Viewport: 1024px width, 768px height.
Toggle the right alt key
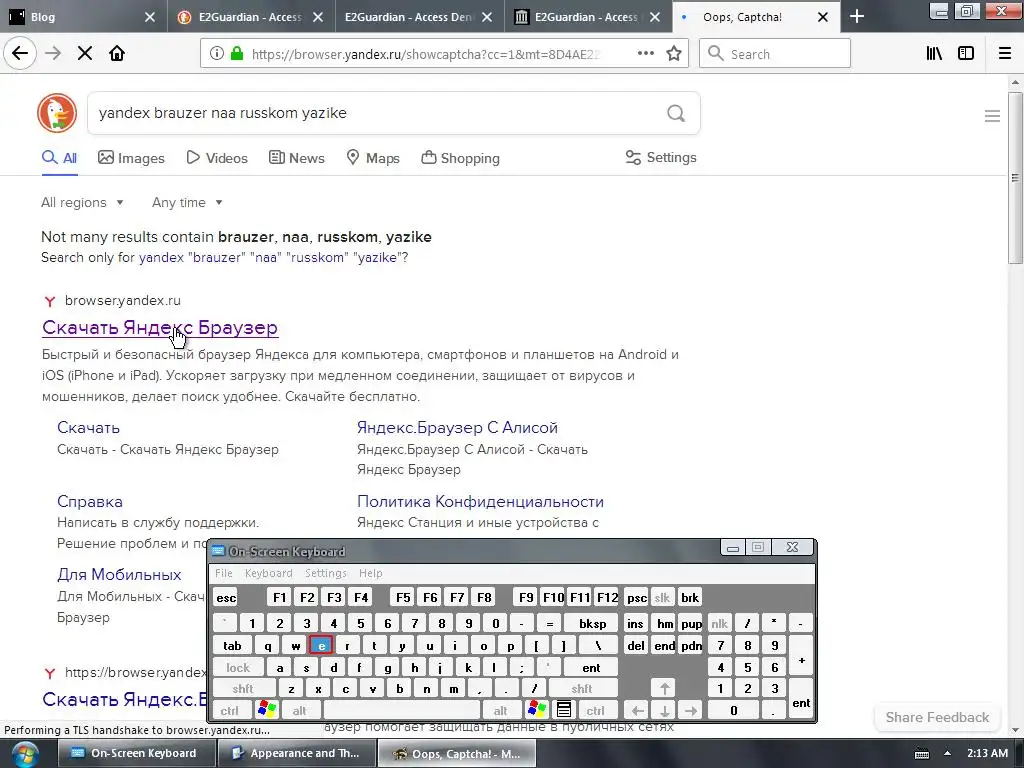coord(500,710)
